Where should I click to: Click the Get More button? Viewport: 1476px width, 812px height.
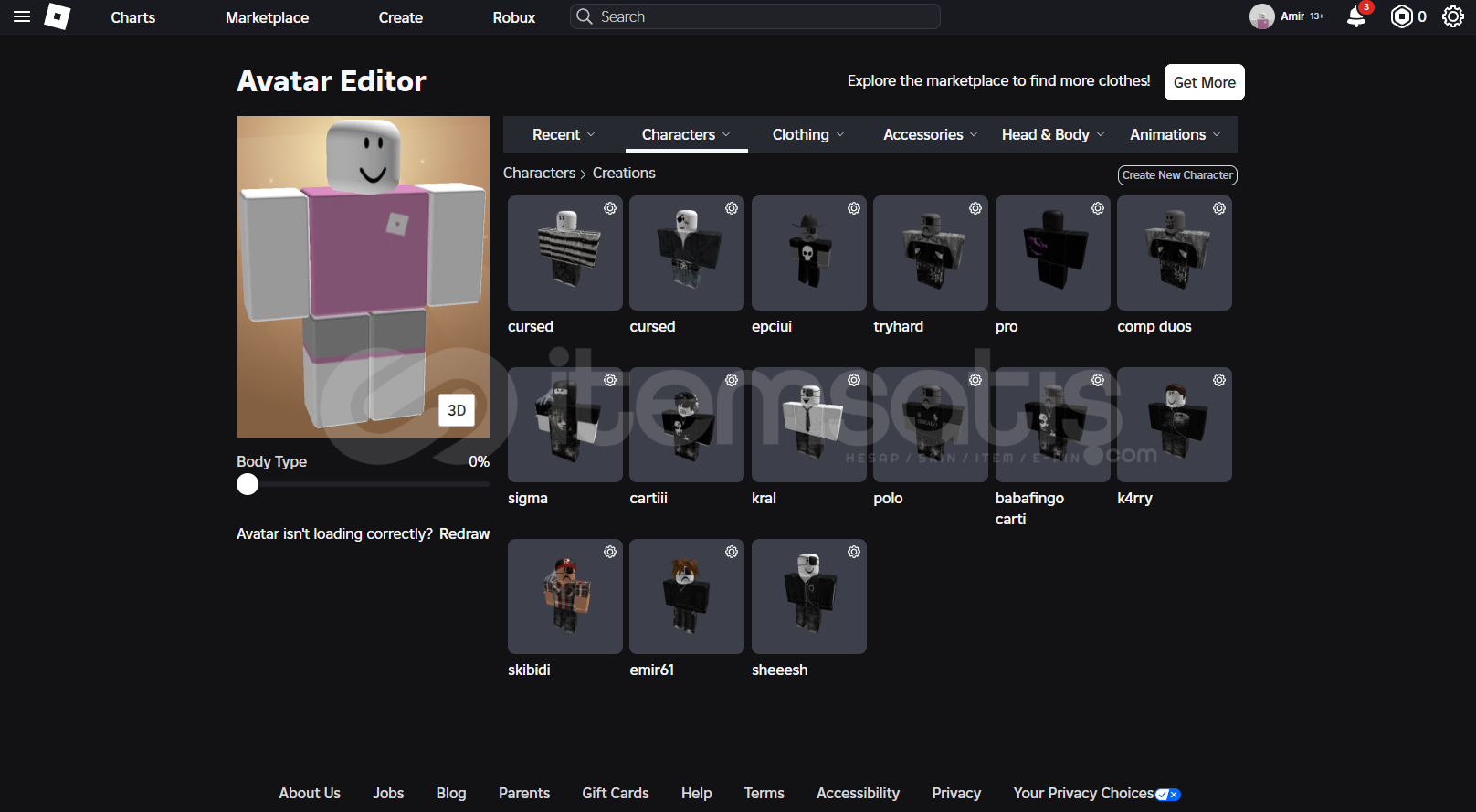coord(1205,82)
